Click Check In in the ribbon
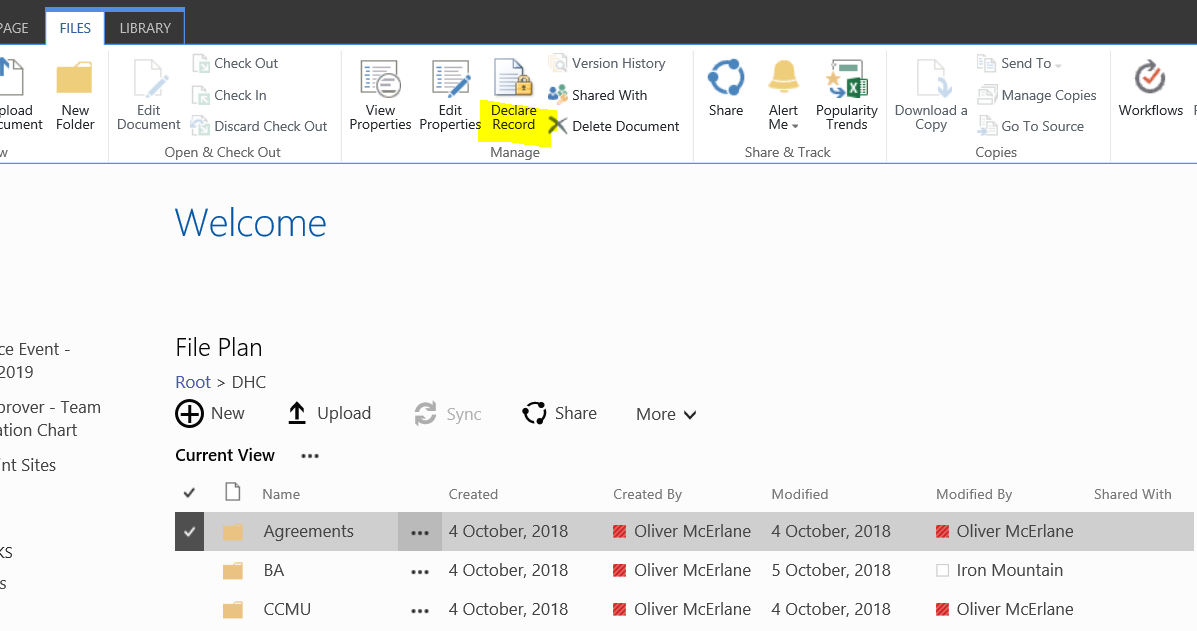1197x631 pixels. pos(229,95)
